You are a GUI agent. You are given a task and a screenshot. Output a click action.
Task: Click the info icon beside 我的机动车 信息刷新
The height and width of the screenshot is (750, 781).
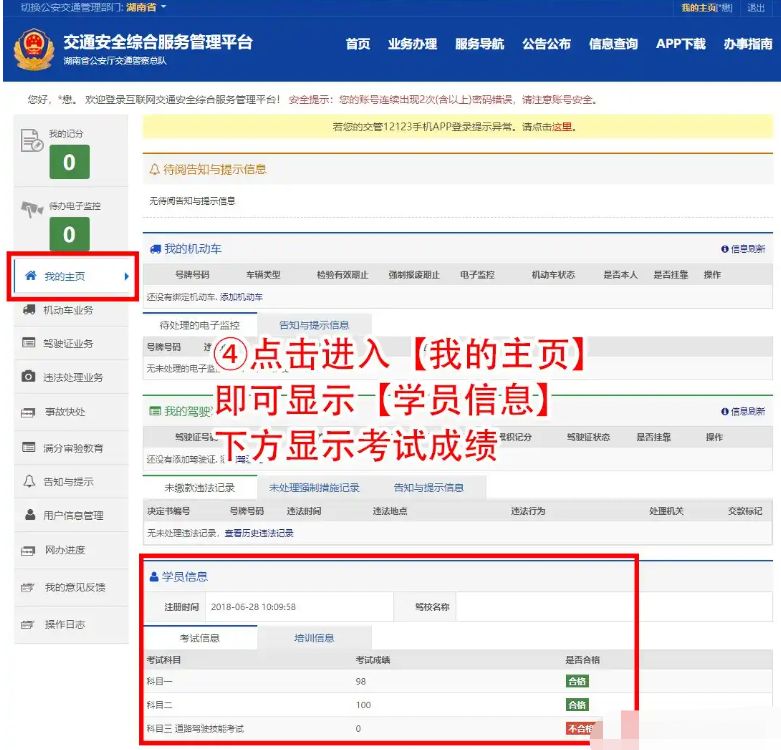pyautogui.click(x=725, y=249)
